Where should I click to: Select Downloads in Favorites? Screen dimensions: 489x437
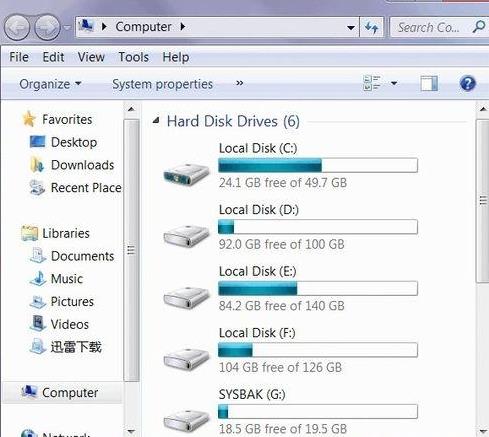point(82,165)
